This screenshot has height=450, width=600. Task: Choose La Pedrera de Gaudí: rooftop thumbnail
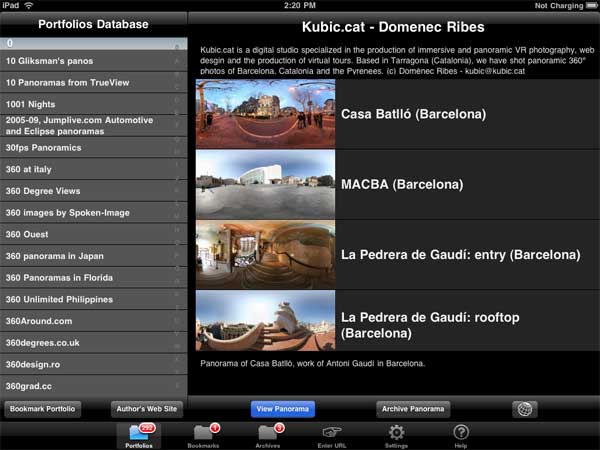pos(265,320)
